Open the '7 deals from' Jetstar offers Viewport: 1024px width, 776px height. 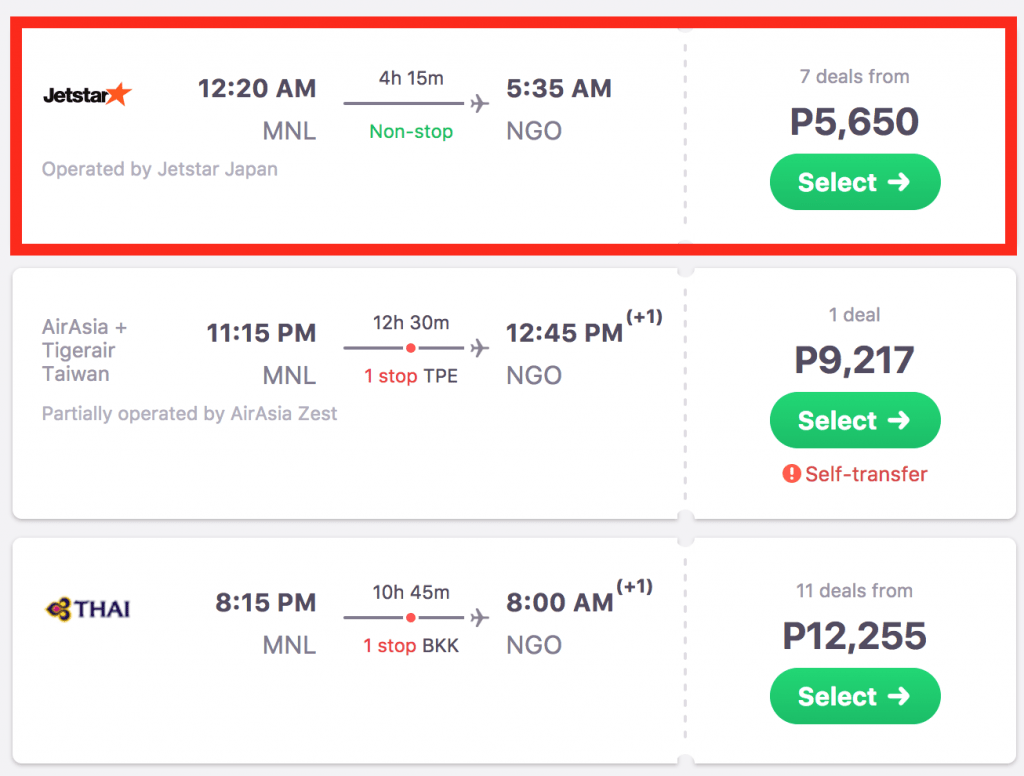(x=854, y=76)
